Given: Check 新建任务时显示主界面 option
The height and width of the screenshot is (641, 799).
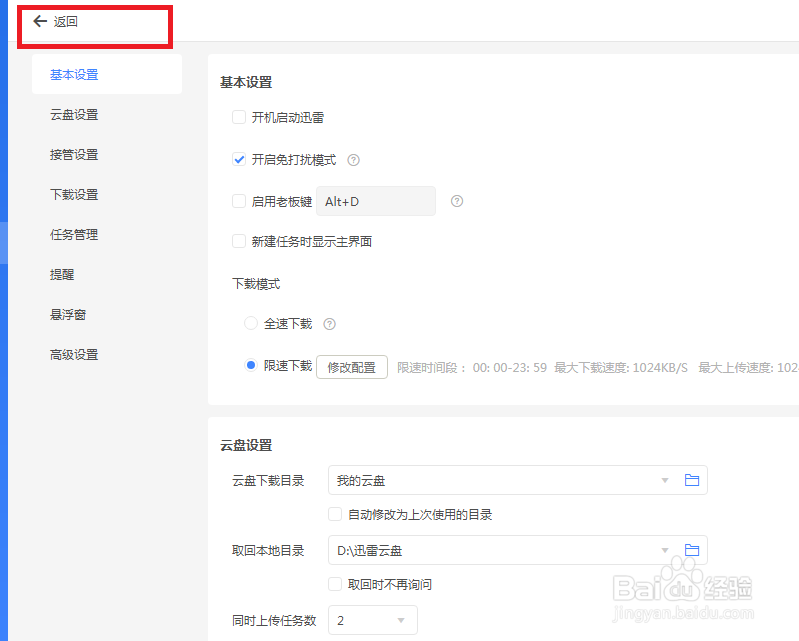Looking at the screenshot, I should (x=239, y=241).
